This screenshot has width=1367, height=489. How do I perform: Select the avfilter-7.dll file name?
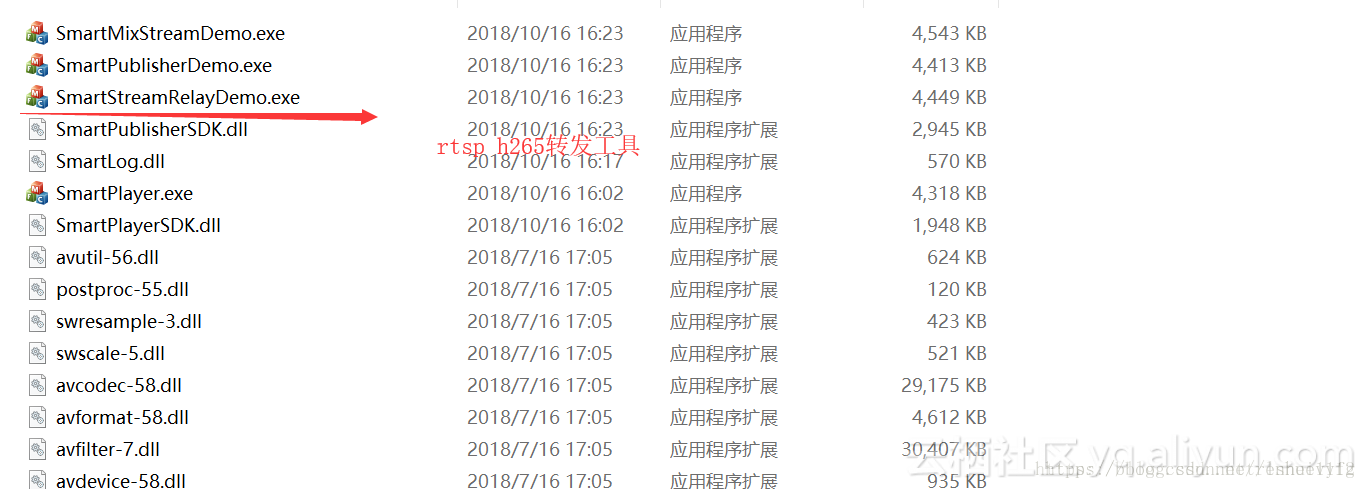(108, 449)
